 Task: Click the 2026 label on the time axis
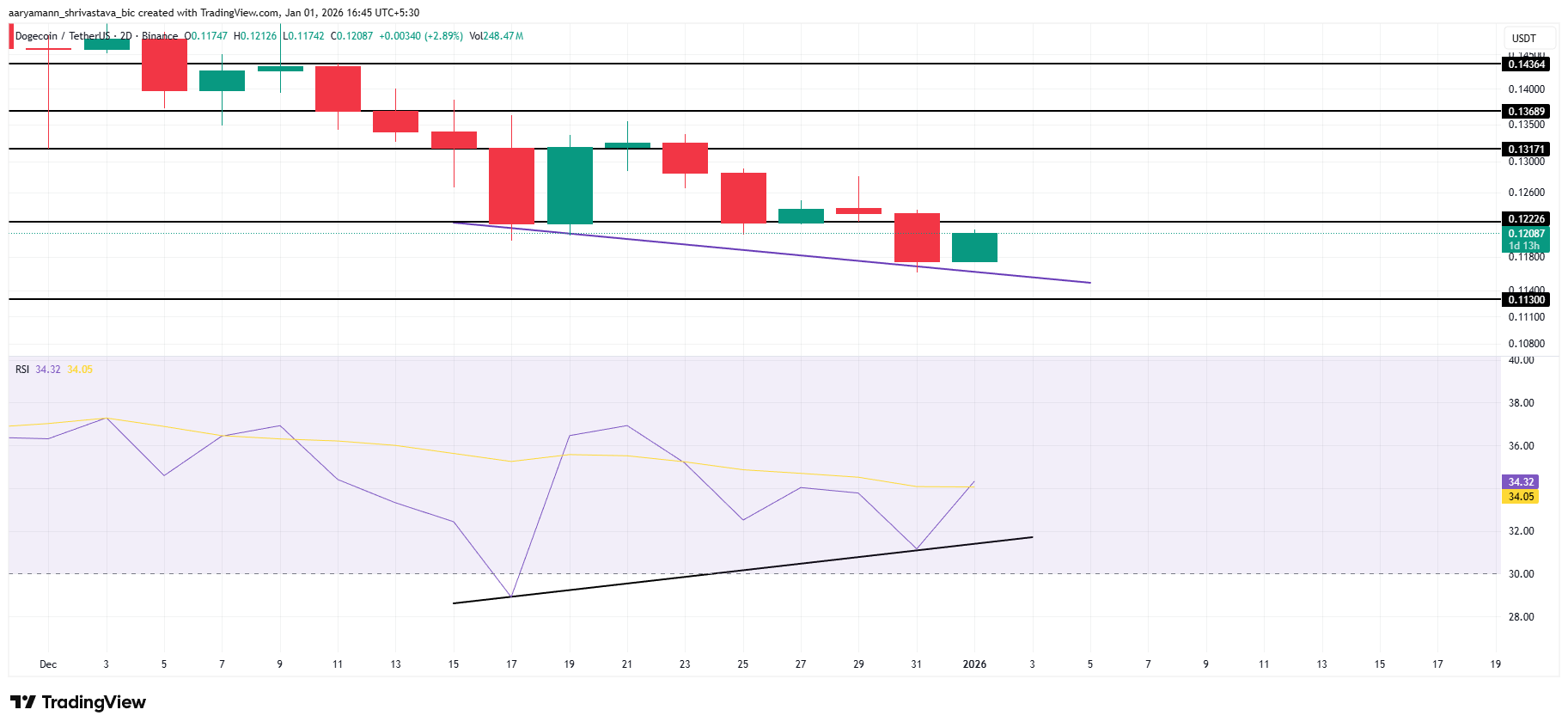[974, 664]
